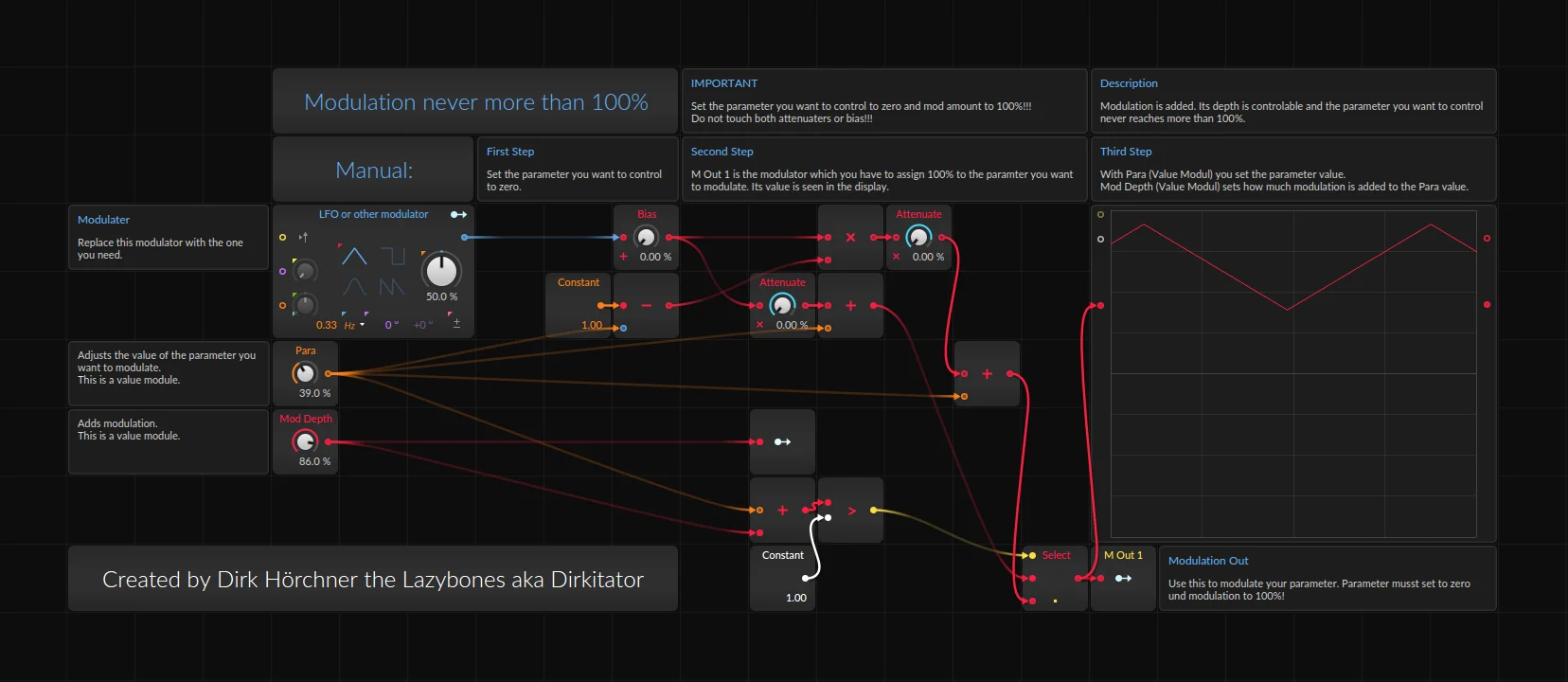Adjust the small lower-left LFO knob
Viewport: 1568px width, 682px height.
305,305
